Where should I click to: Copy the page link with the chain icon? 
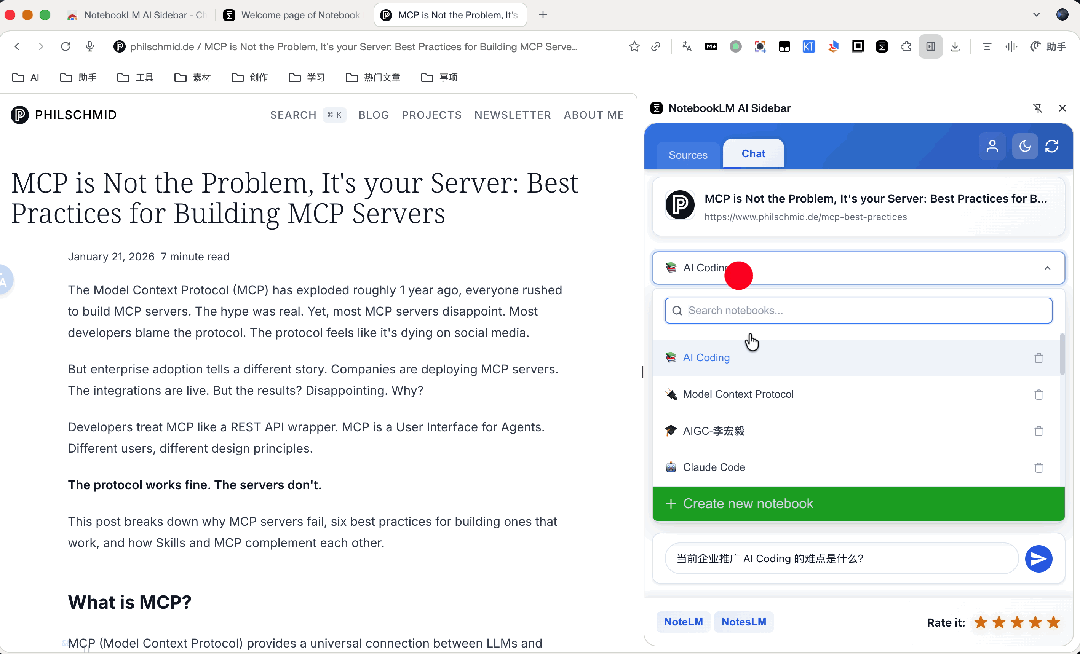tap(656, 47)
